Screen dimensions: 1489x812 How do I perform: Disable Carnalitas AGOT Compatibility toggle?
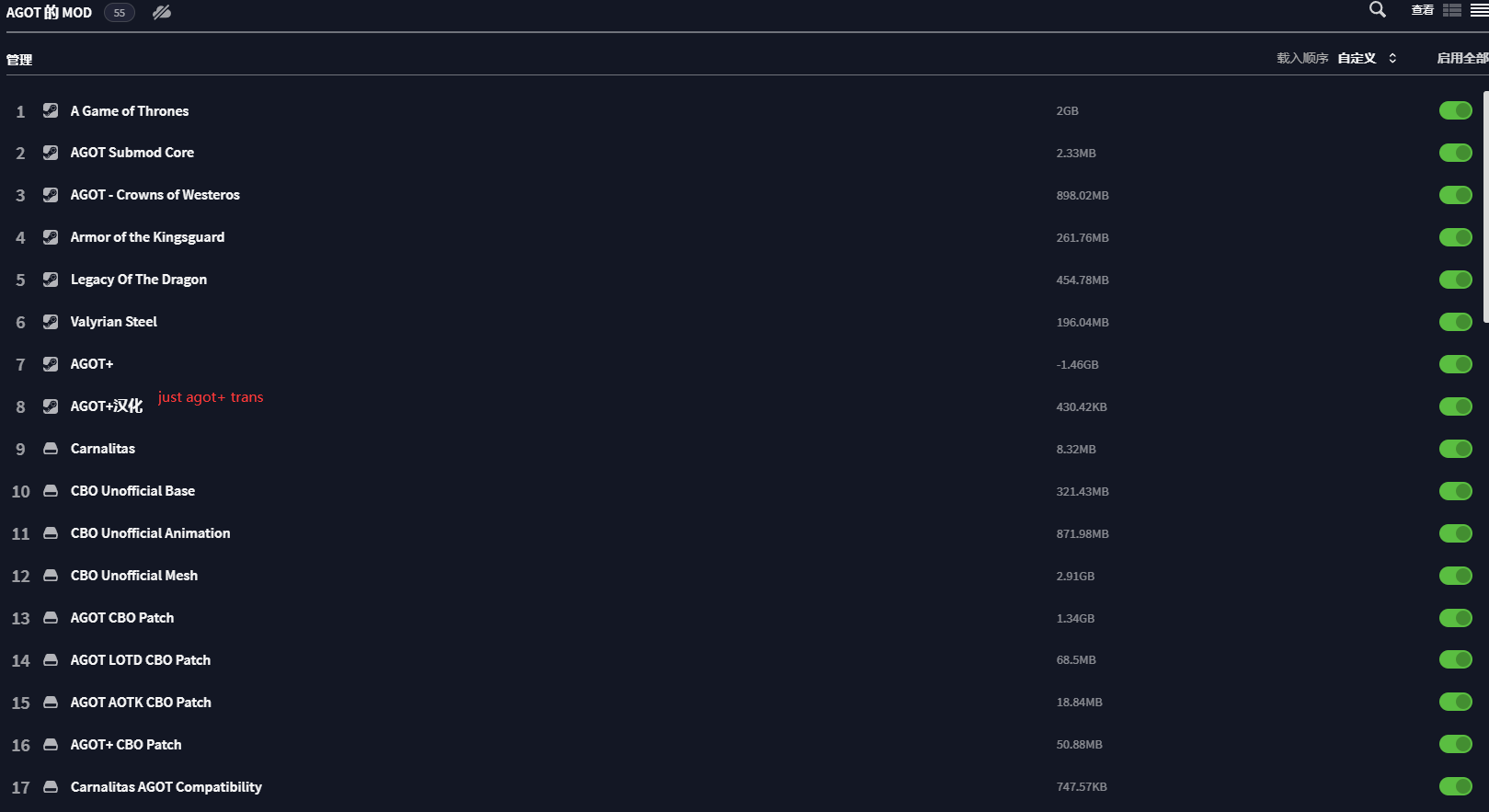[1456, 786]
